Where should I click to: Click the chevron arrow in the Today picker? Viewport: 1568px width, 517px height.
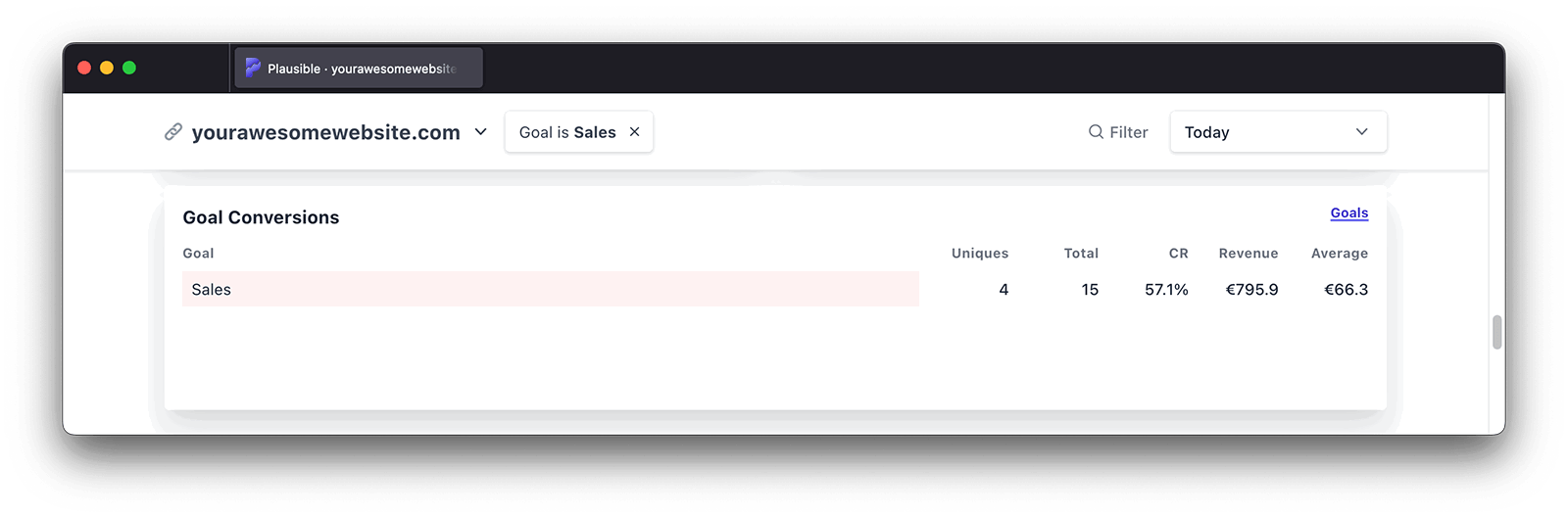1361,132
